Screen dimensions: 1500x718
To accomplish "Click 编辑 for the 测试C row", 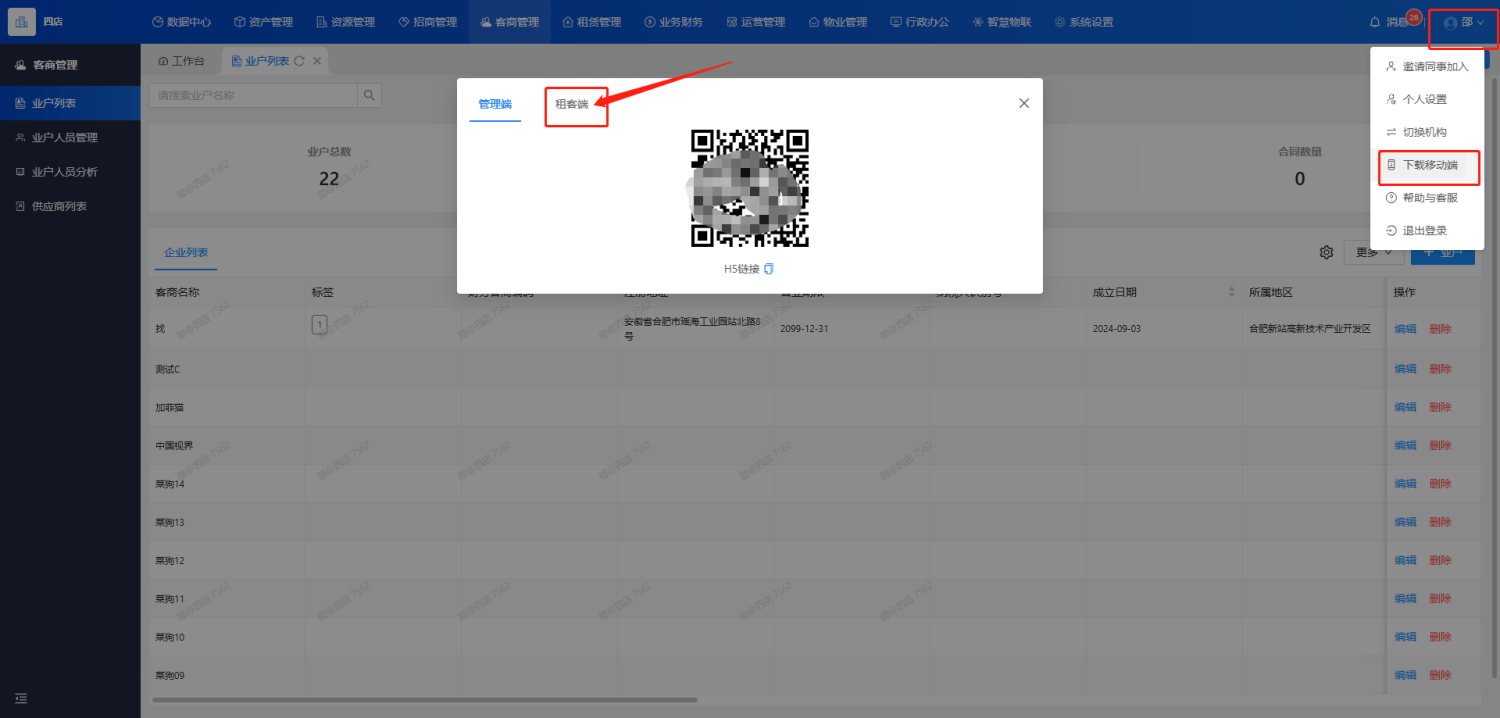I will 1405,369.
